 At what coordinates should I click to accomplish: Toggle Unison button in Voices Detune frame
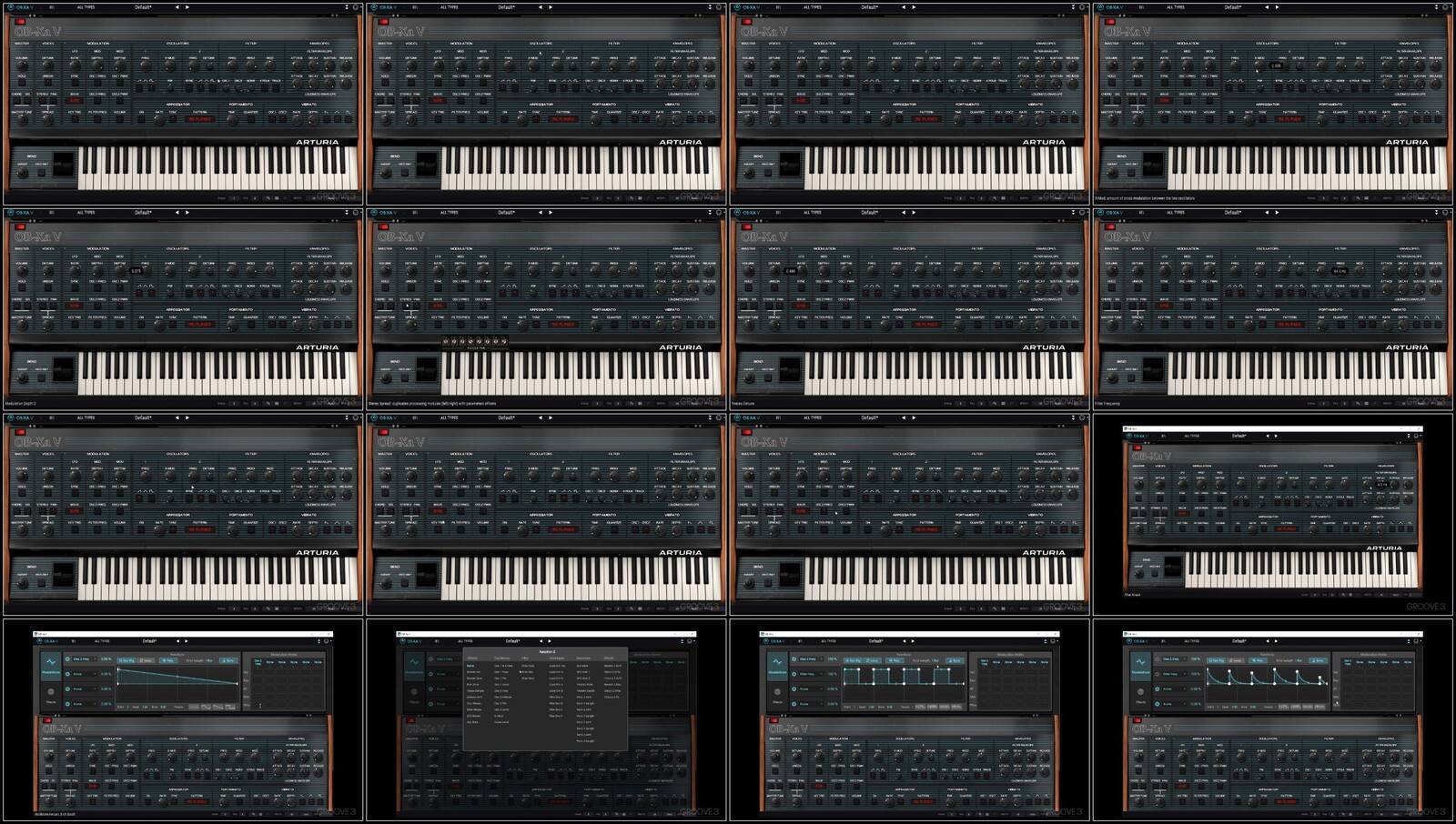tap(773, 288)
